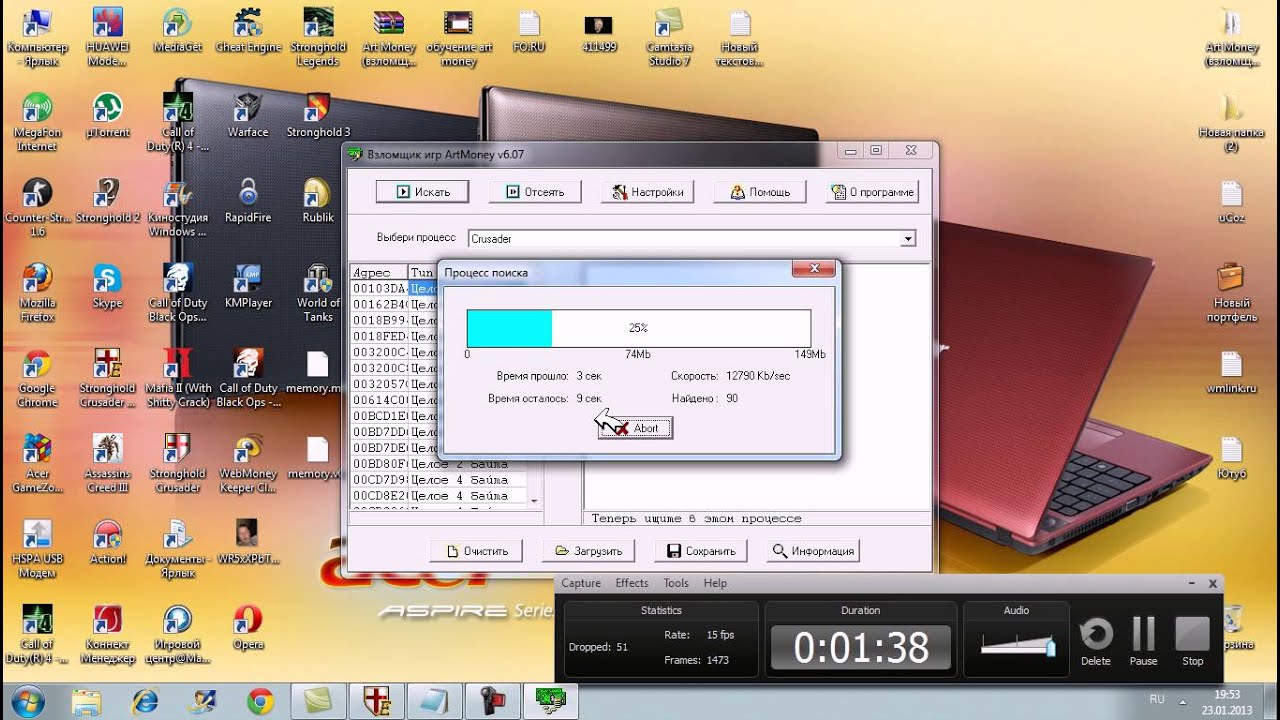
Task: Select the Camtasia Studio 7 desktop icon
Action: [669, 38]
